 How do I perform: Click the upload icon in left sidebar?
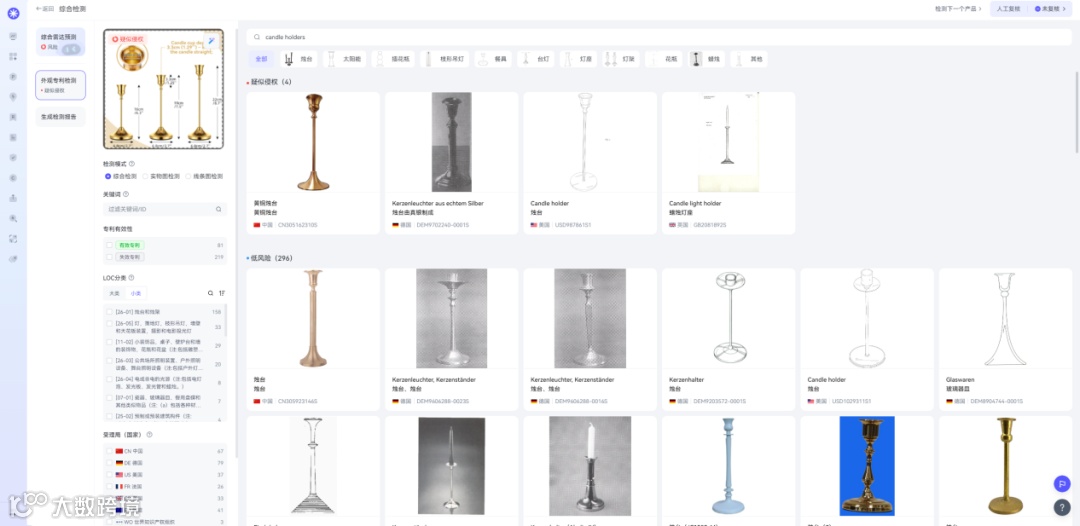(x=13, y=198)
